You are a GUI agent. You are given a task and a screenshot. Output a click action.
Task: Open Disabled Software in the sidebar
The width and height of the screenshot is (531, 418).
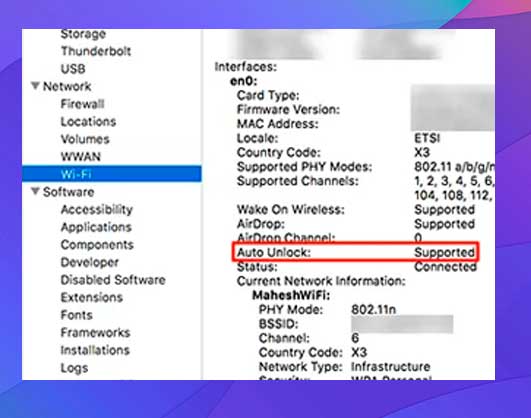(x=113, y=280)
